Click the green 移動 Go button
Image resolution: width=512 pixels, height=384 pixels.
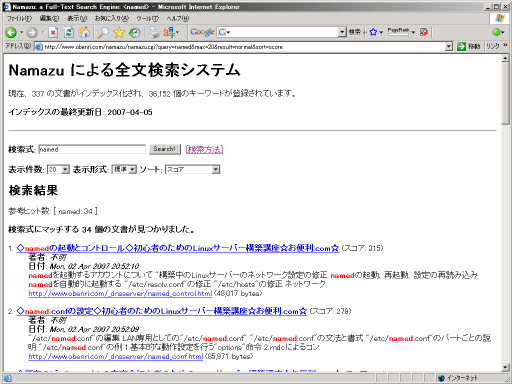(x=469, y=46)
